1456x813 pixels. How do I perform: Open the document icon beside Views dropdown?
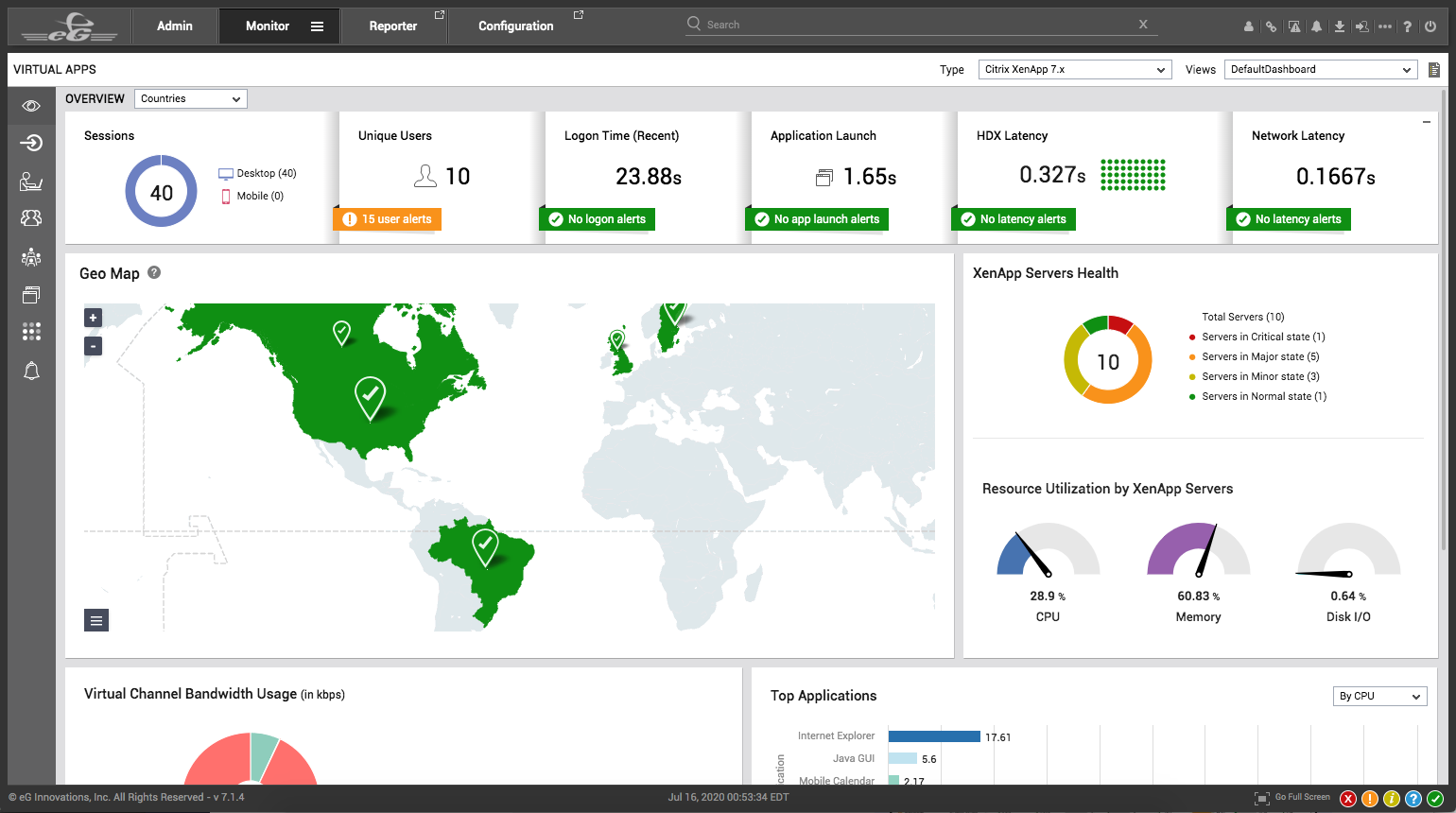pos(1434,70)
